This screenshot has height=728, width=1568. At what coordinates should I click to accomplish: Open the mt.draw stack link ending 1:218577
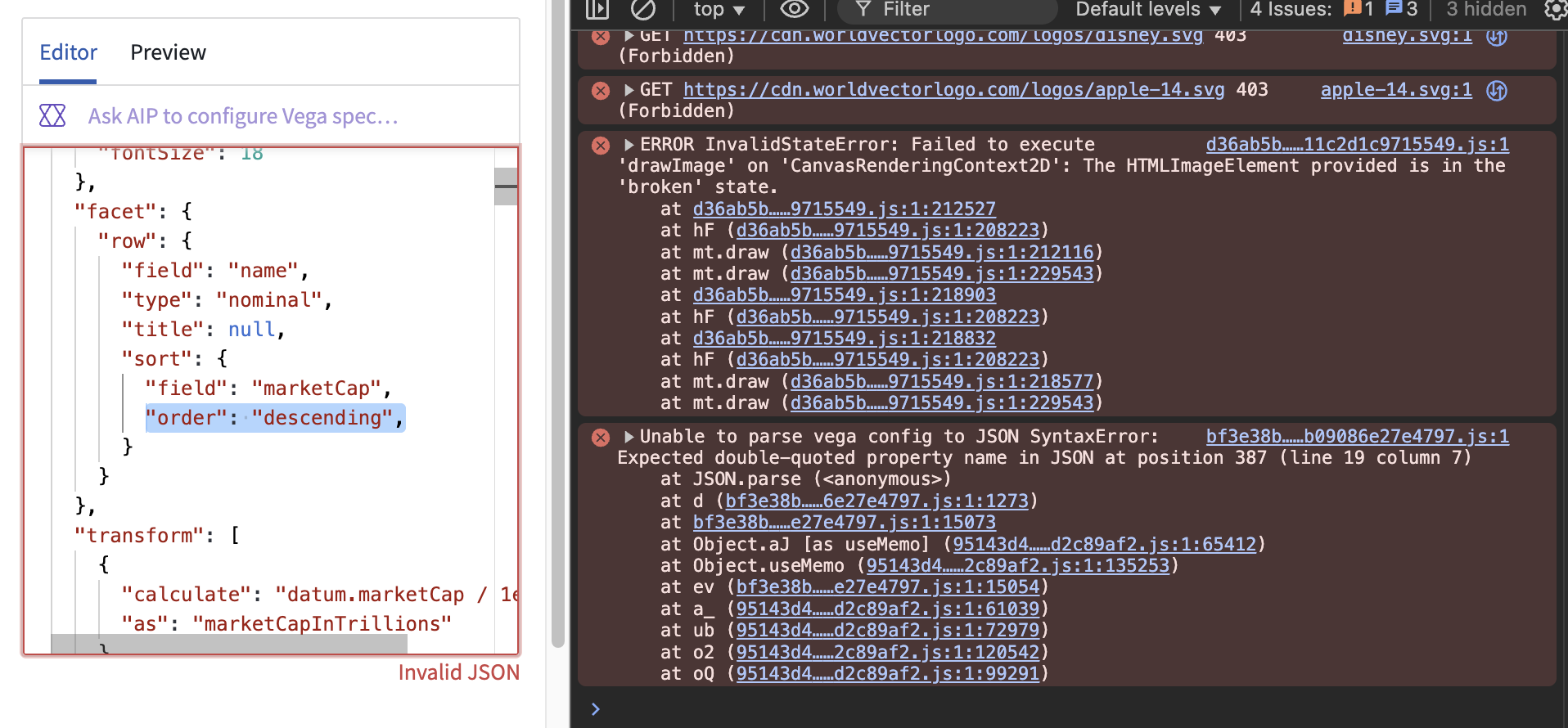942,382
